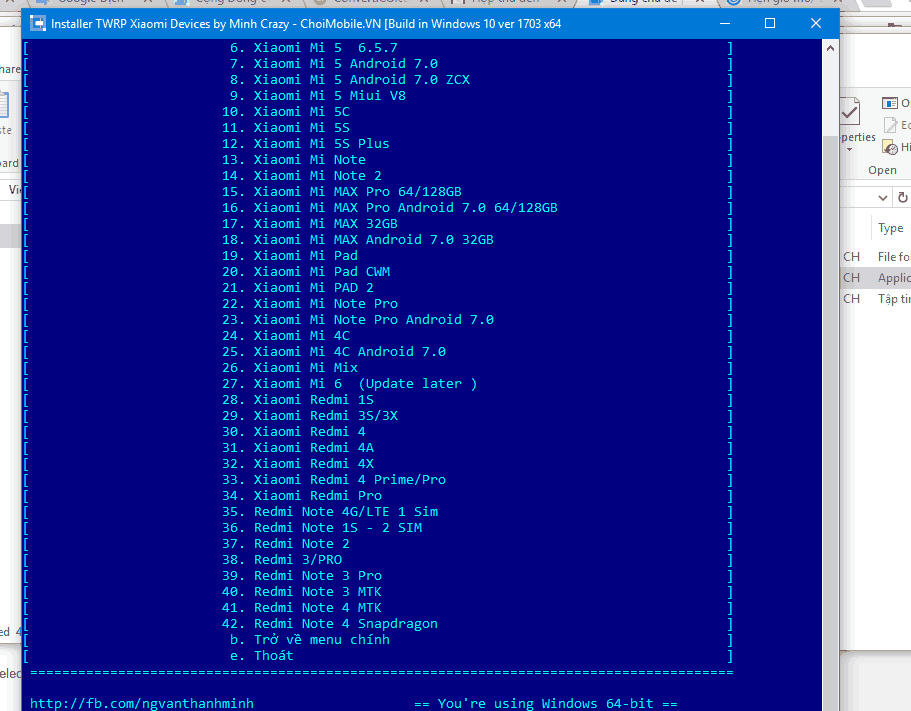
Task: Click the line '10. Xiaomi Mi 5C'
Action: click(286, 112)
